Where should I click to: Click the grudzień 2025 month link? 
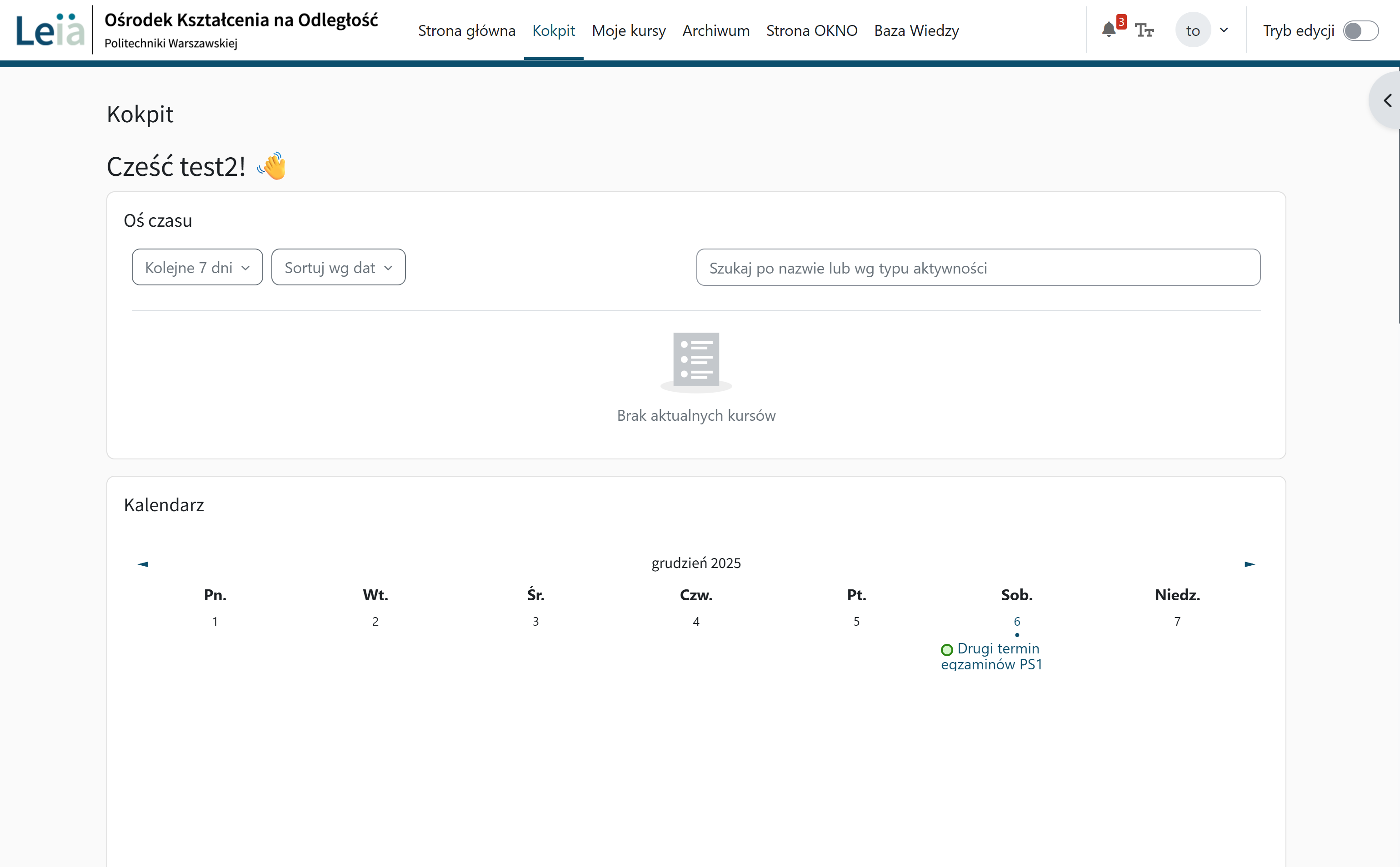click(x=696, y=563)
